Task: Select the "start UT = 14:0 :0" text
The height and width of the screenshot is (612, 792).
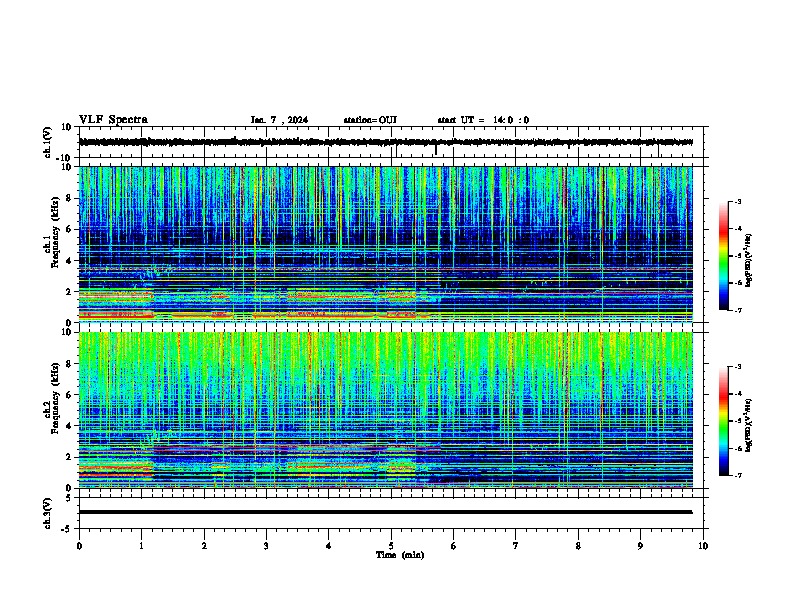Action: pyautogui.click(x=483, y=120)
